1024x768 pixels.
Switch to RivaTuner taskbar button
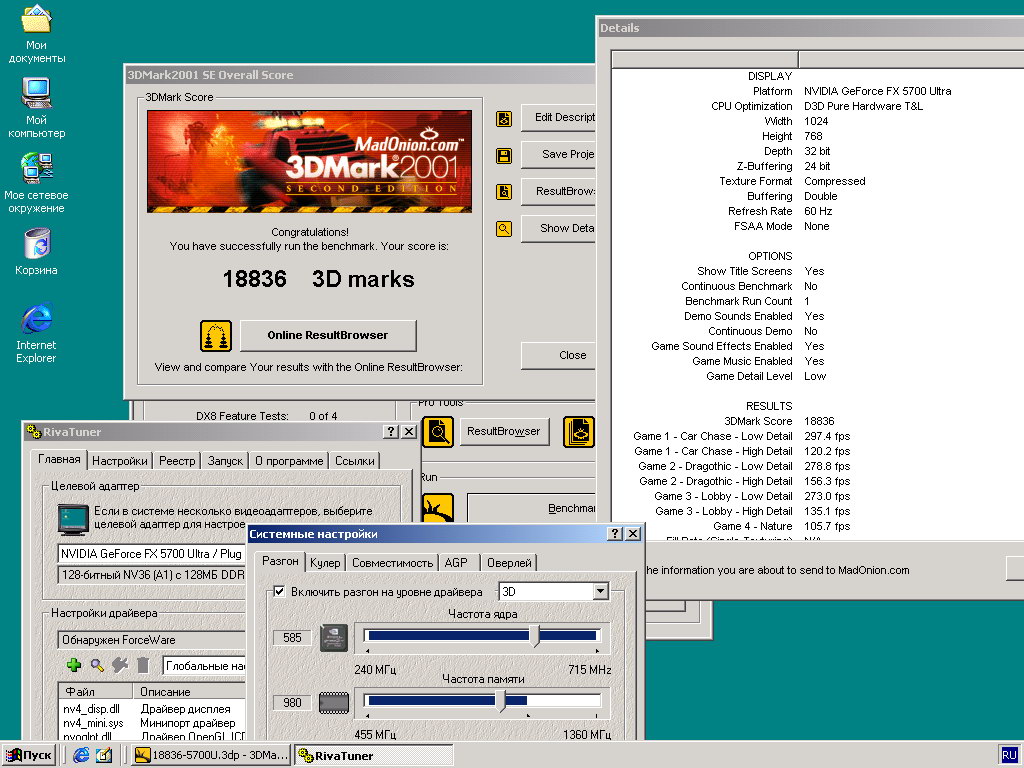pyautogui.click(x=373, y=756)
